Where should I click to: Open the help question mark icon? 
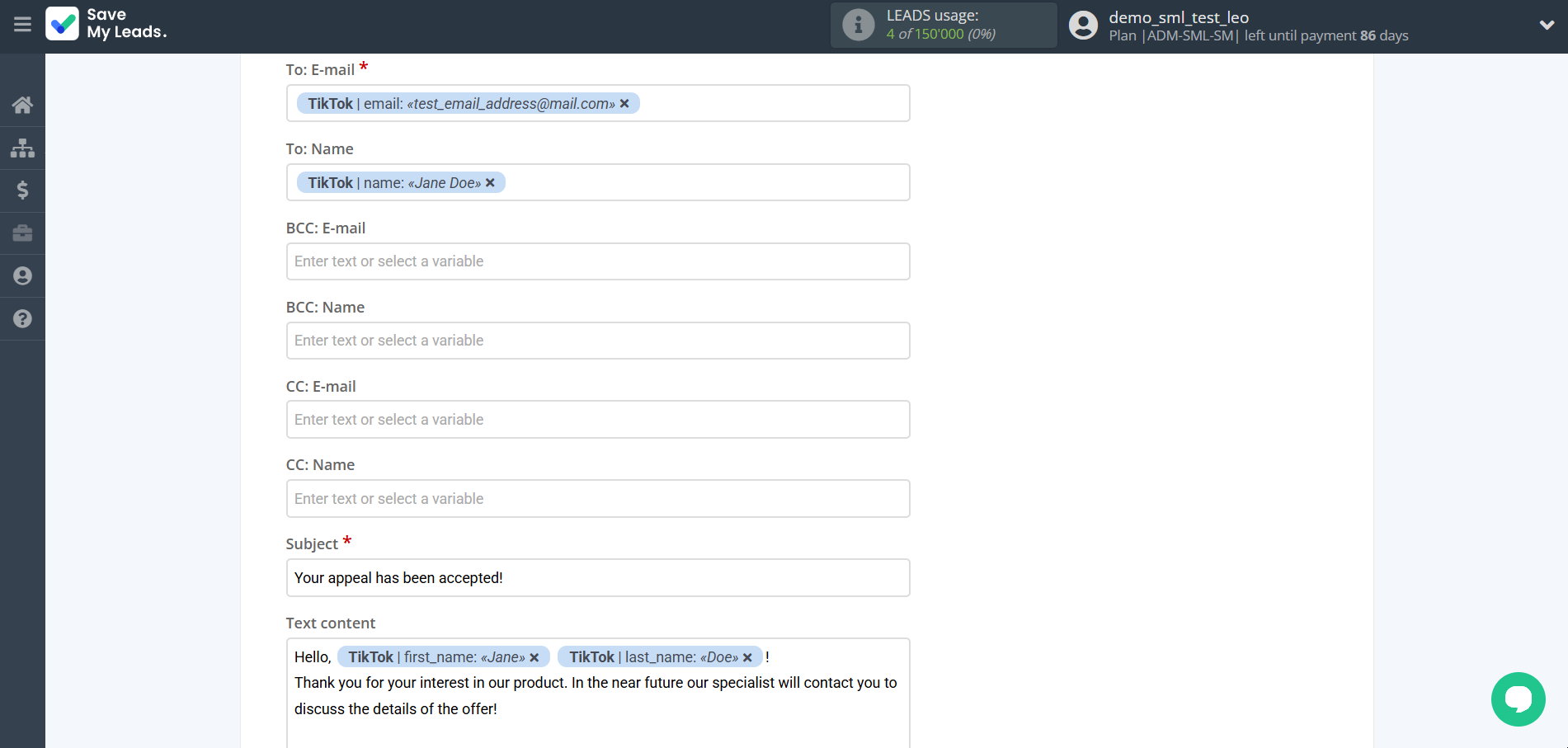pyautogui.click(x=22, y=319)
